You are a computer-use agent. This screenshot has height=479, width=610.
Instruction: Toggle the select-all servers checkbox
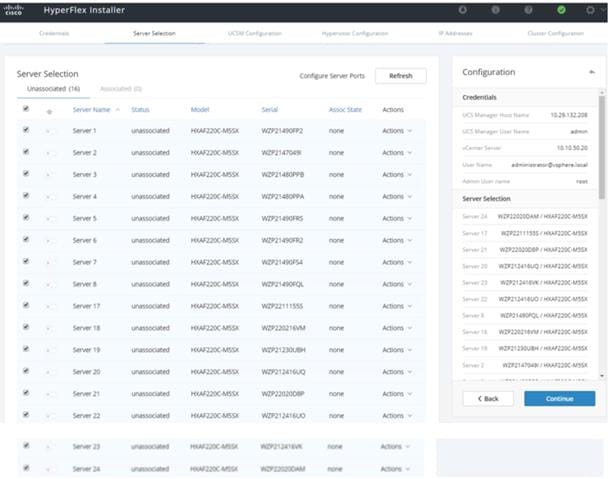[26, 109]
